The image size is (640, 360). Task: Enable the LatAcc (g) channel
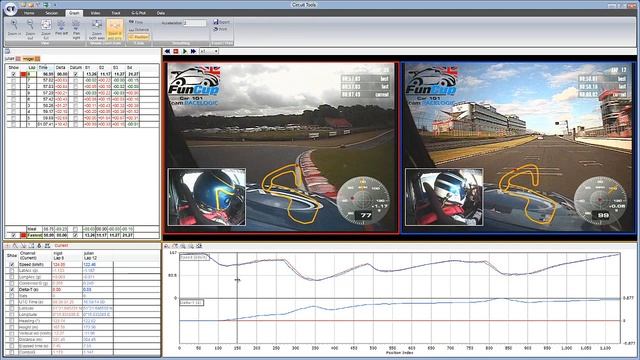(x=12, y=271)
